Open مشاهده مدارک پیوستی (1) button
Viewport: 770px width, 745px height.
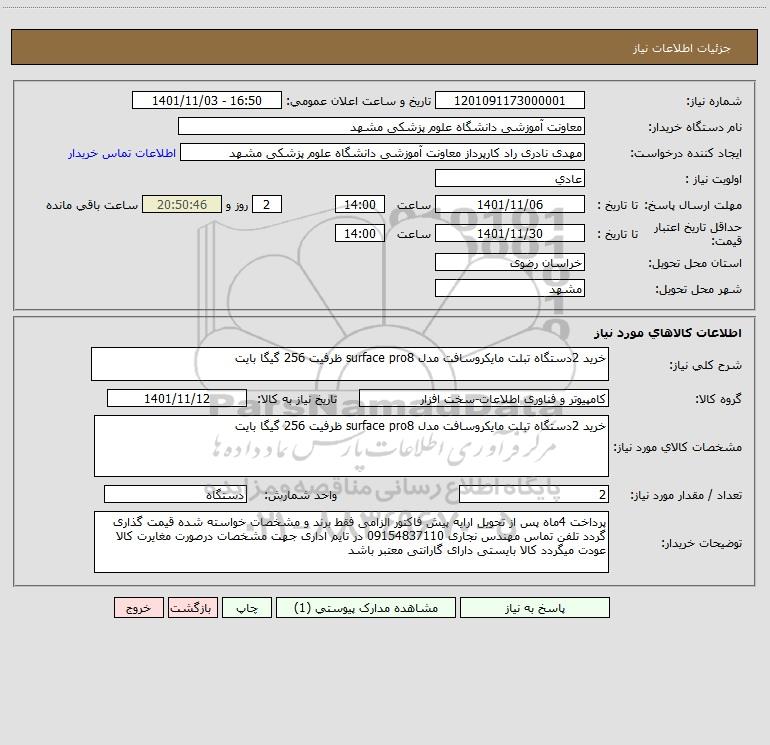[366, 607]
